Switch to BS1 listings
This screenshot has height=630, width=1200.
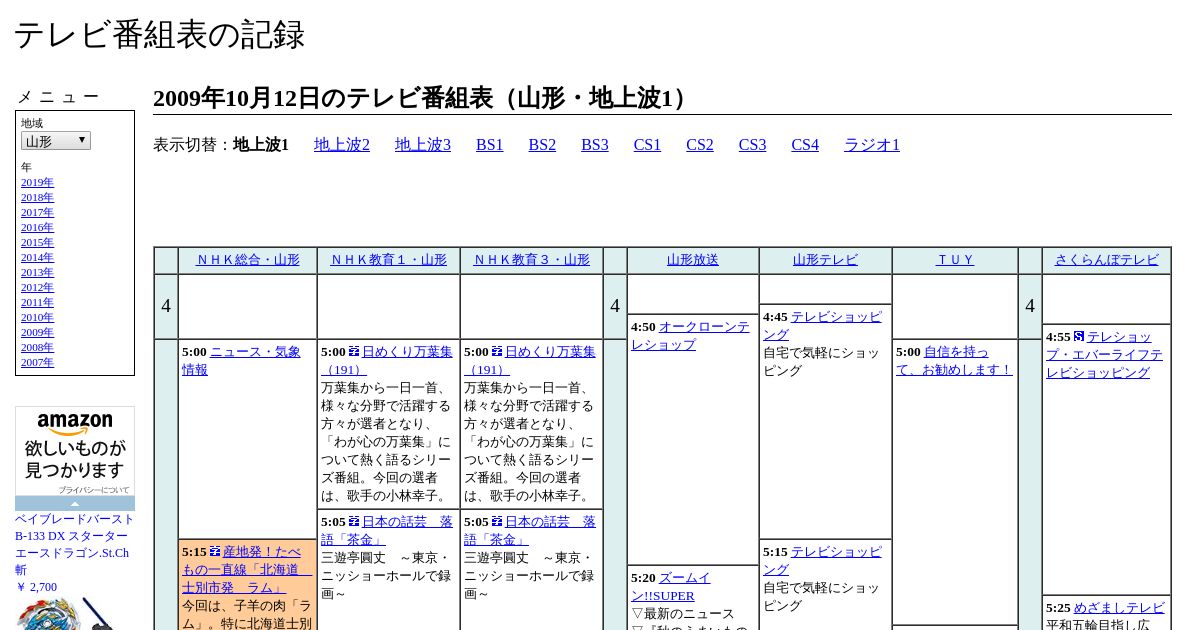[490, 145]
